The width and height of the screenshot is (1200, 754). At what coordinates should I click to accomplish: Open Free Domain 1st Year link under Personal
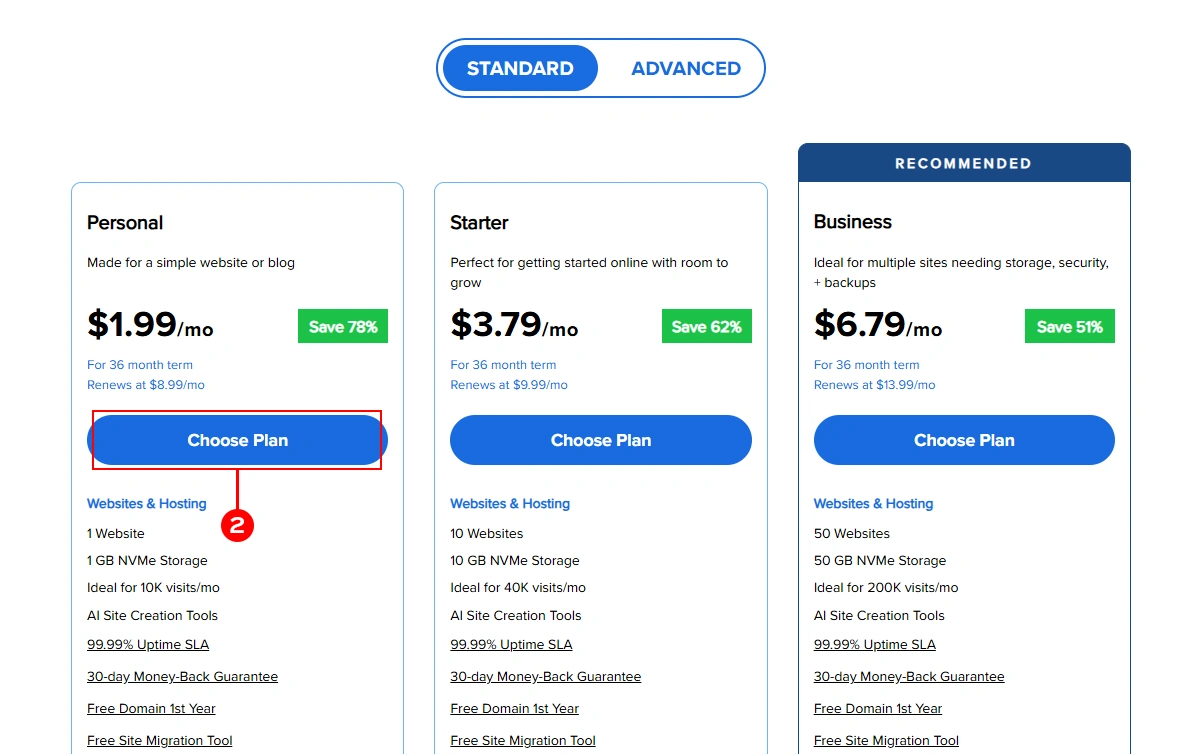pyautogui.click(x=151, y=708)
